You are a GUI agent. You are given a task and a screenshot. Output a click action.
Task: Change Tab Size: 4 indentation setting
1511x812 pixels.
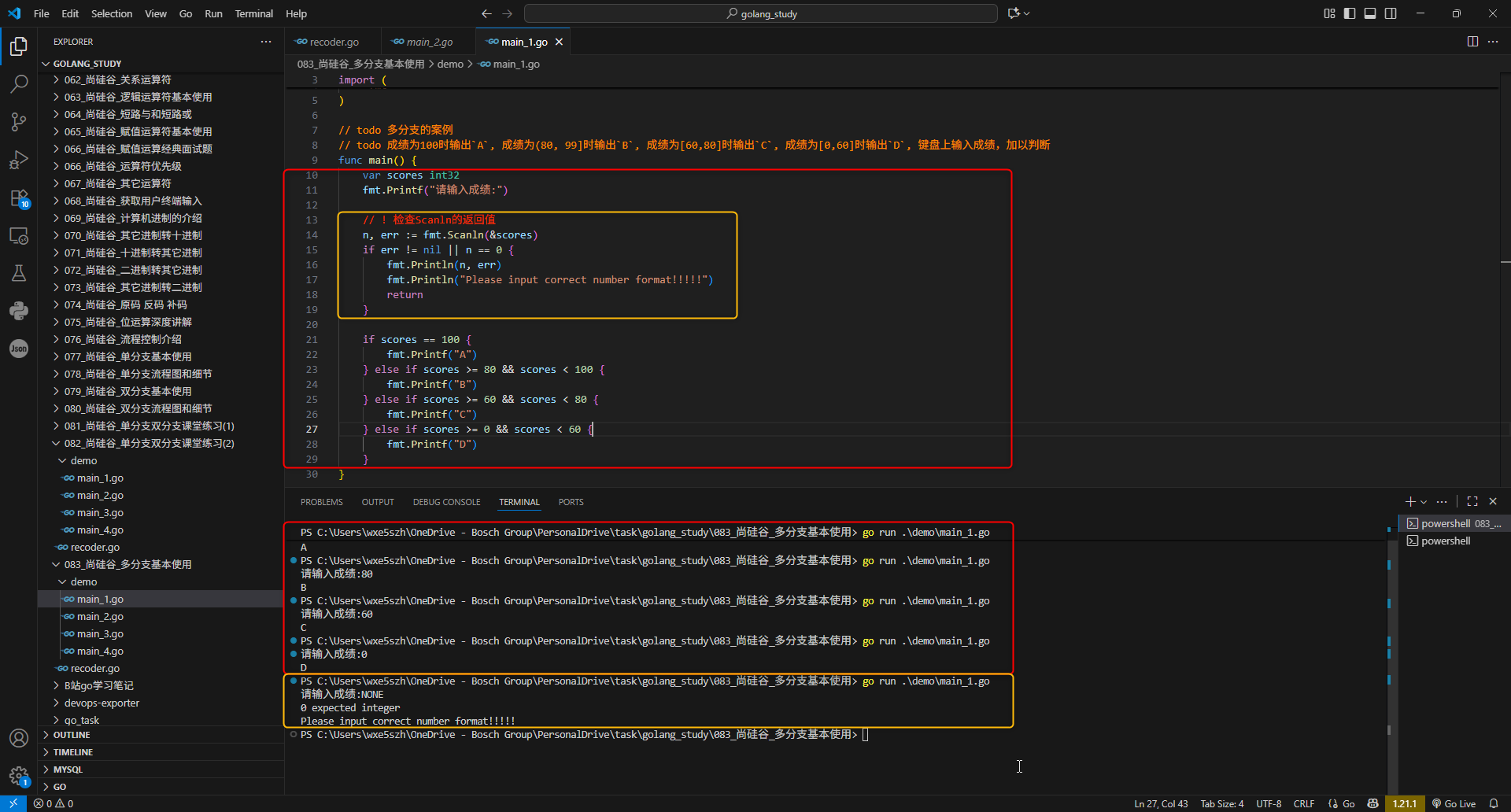pos(1222,803)
